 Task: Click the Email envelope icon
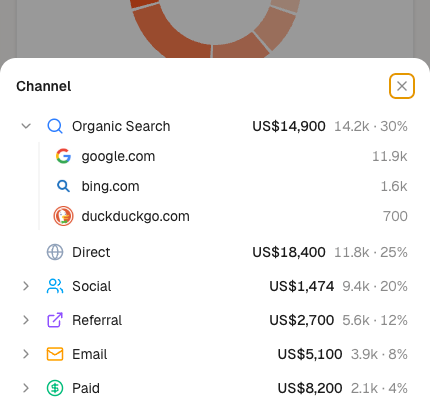tap(55, 354)
